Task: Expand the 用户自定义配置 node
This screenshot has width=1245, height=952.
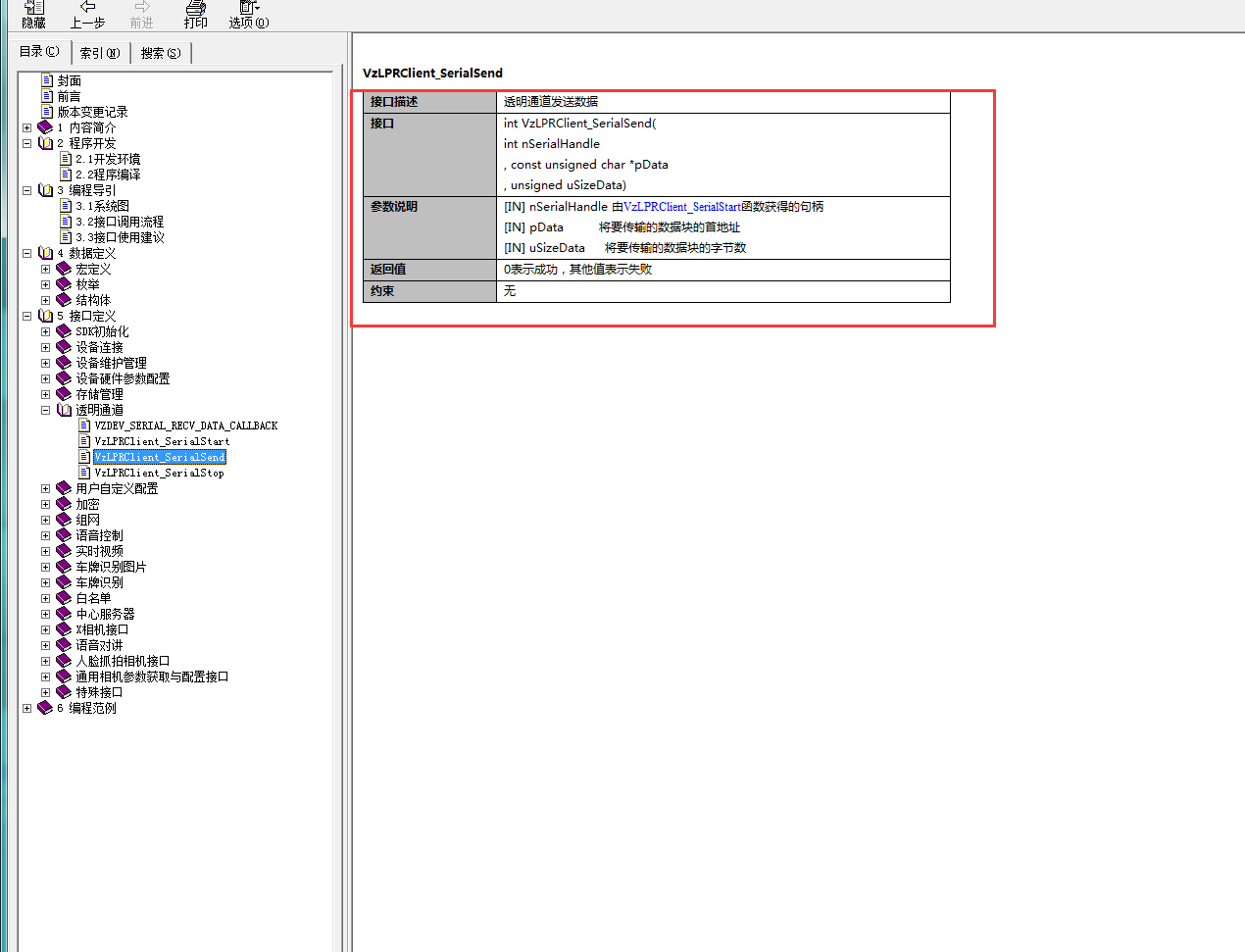Action: (45, 488)
